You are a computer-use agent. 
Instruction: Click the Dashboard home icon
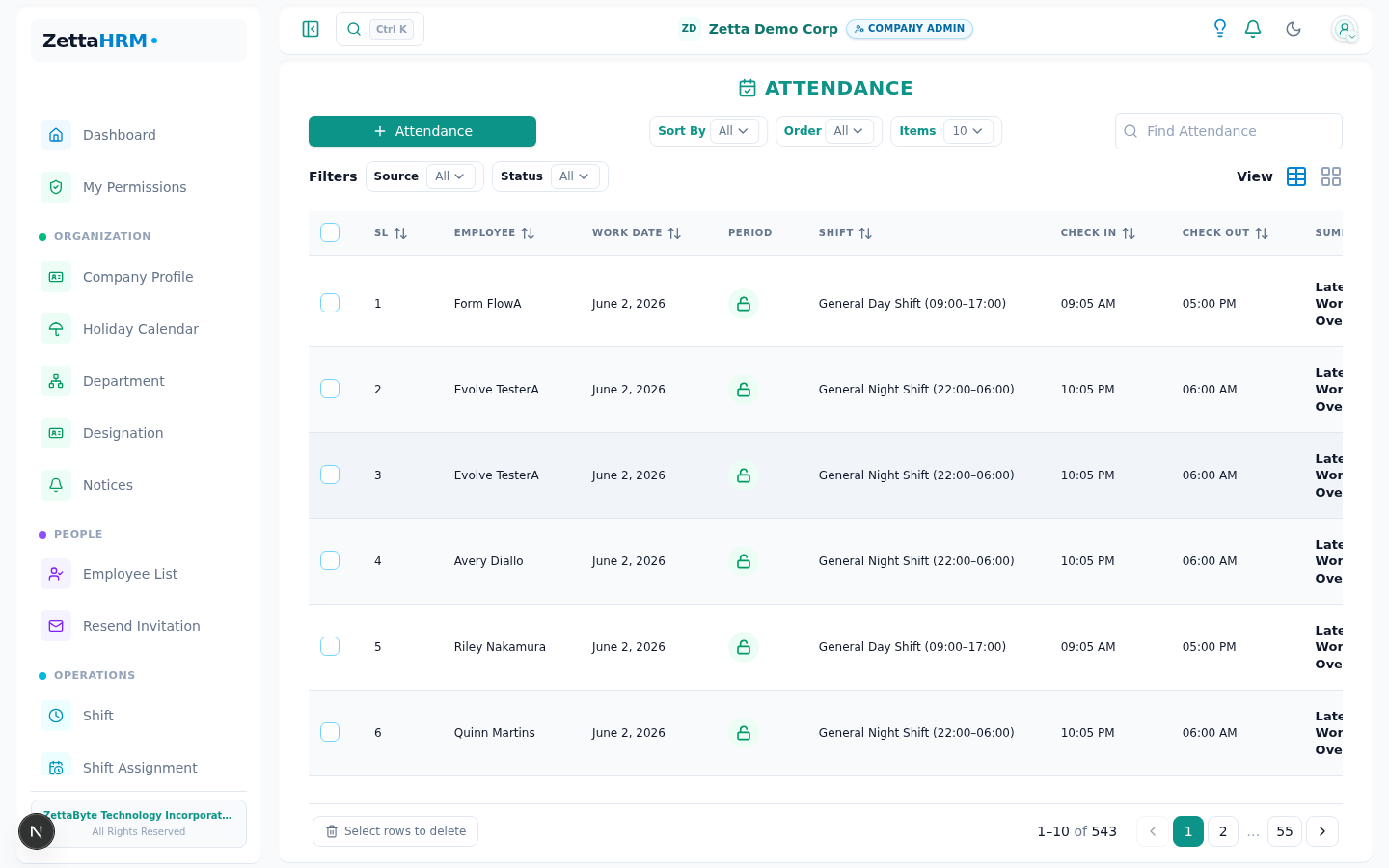point(56,135)
